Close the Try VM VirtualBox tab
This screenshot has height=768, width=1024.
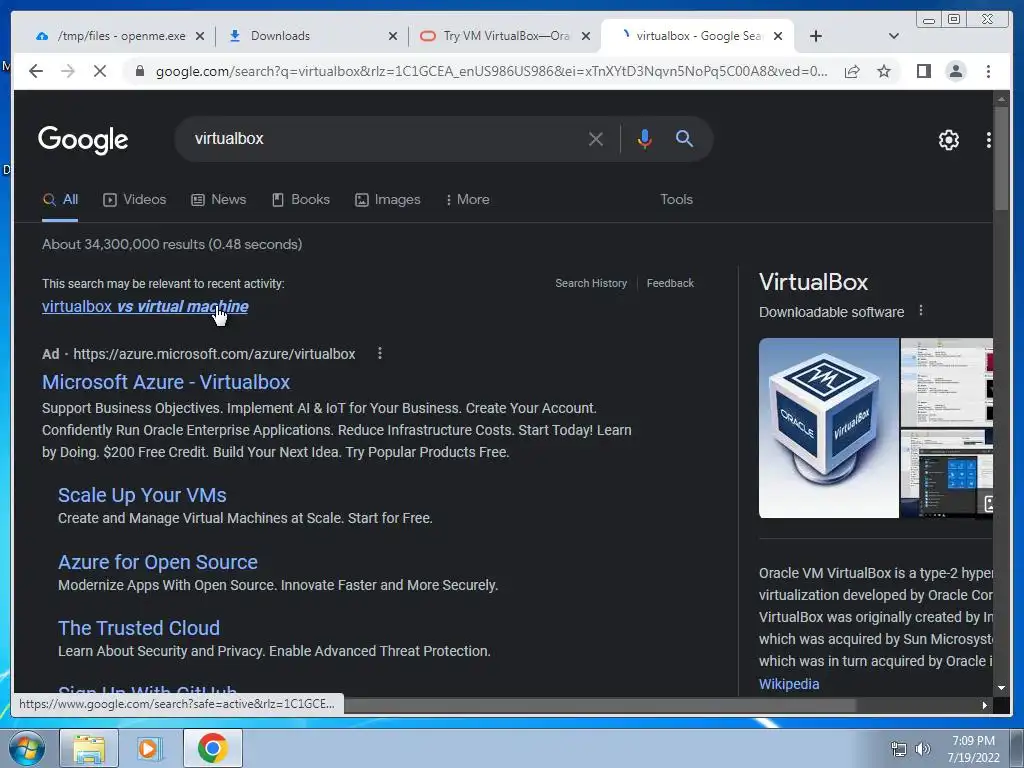pyautogui.click(x=586, y=37)
